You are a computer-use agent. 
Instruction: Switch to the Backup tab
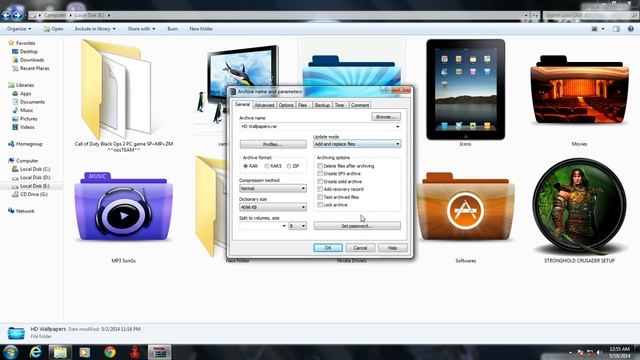322,105
